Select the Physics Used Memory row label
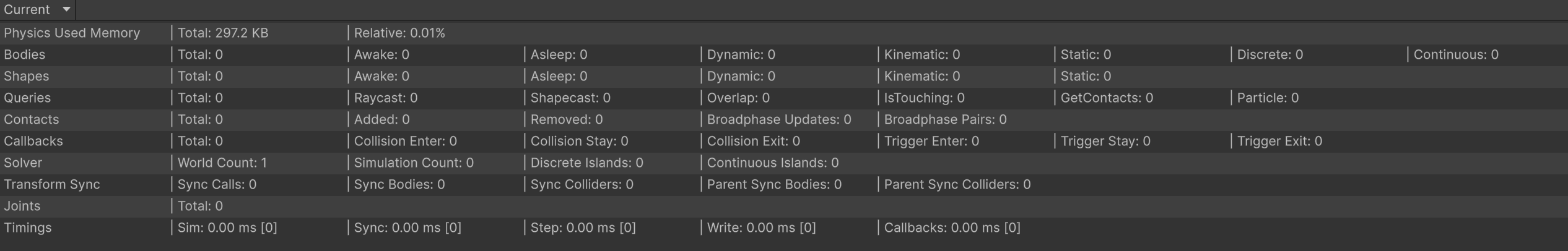 [x=72, y=33]
